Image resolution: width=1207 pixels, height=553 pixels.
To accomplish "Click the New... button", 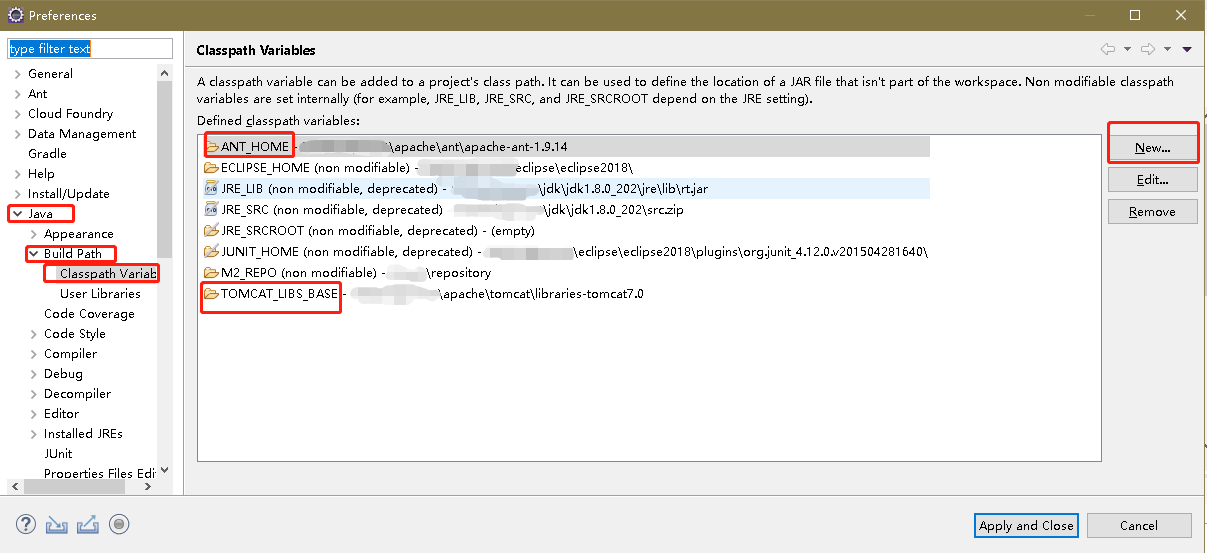I will tap(1152, 148).
